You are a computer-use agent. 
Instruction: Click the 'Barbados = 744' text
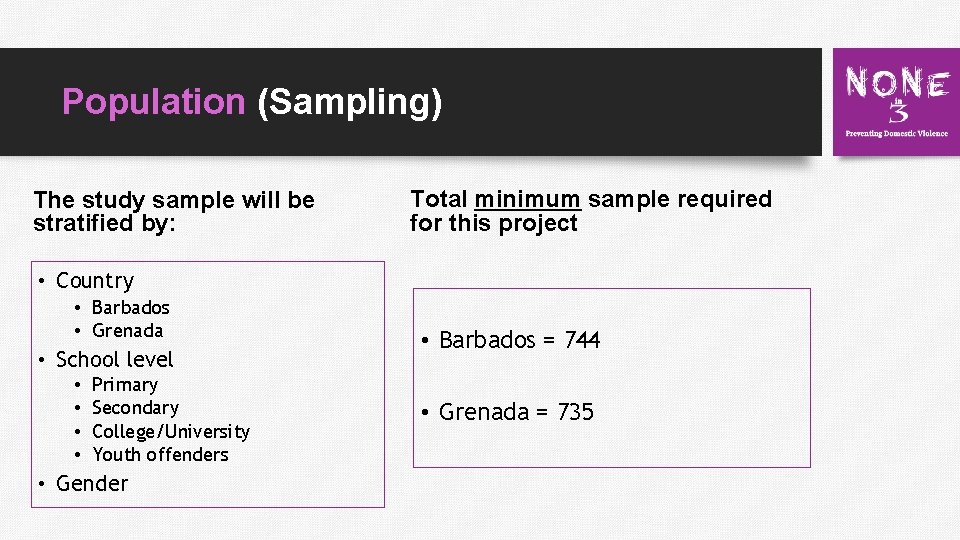pyautogui.click(x=519, y=340)
